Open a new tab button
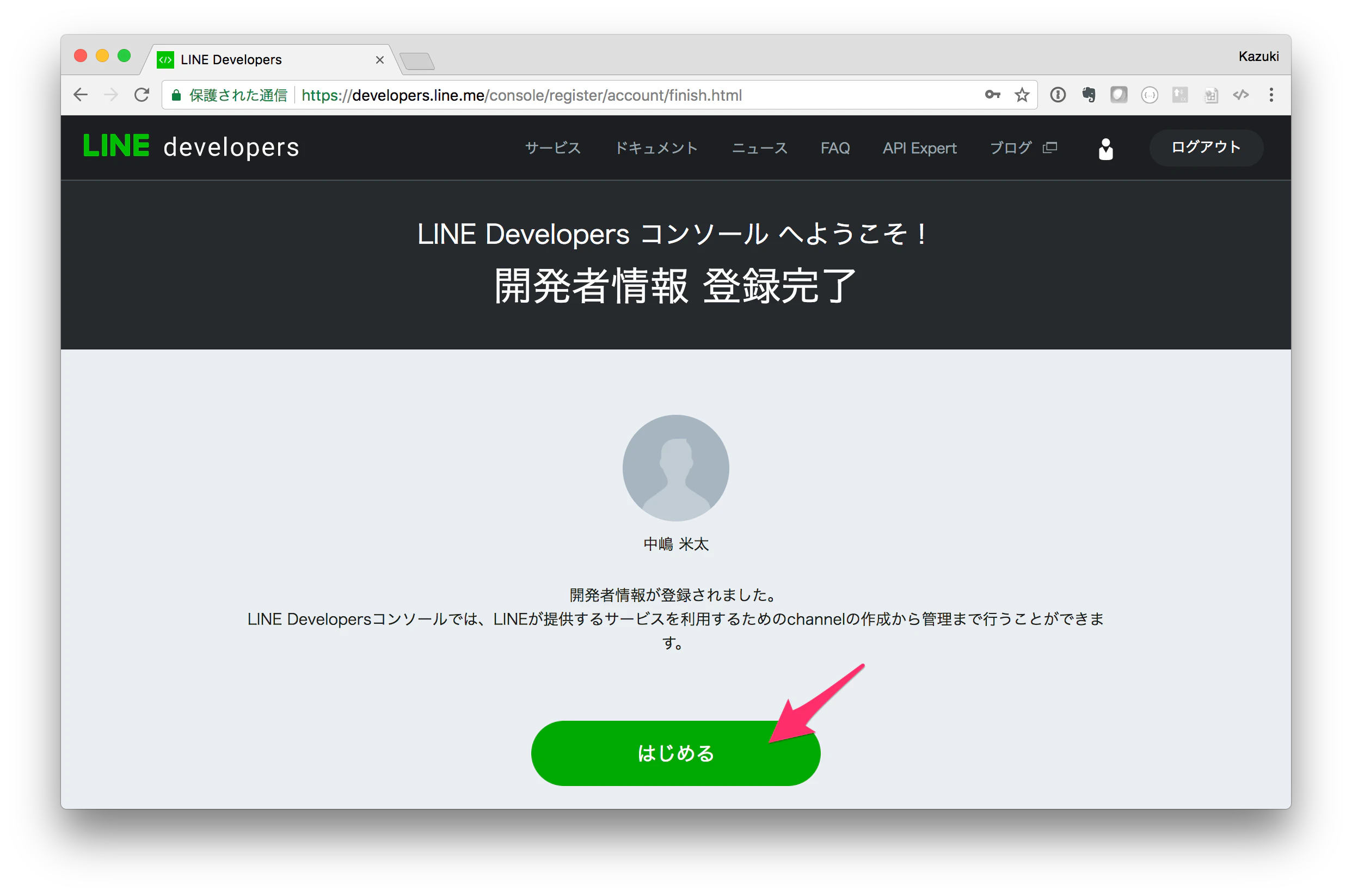Image resolution: width=1352 pixels, height=896 pixels. [417, 61]
